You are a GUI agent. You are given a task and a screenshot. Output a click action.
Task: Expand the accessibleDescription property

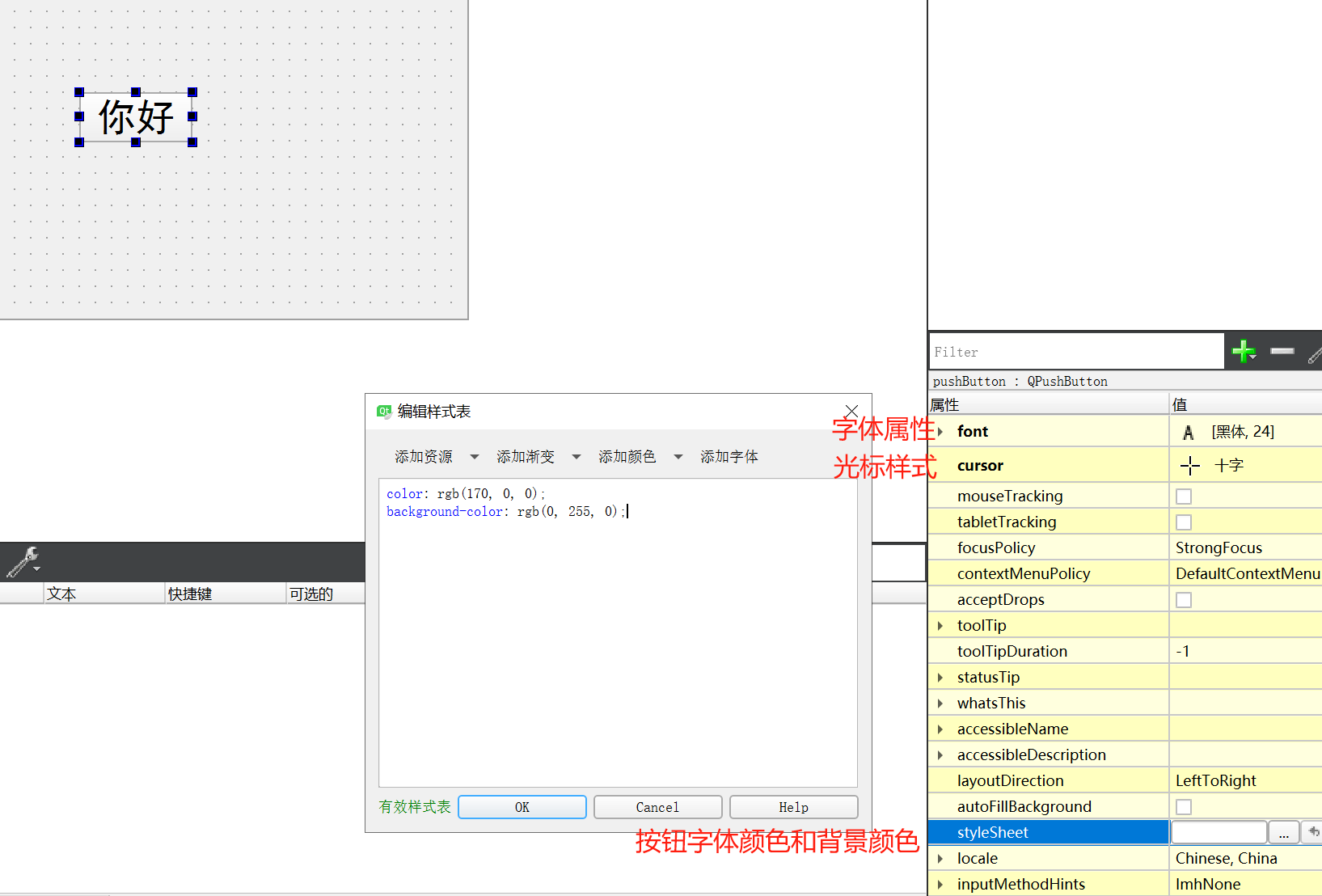tap(940, 755)
